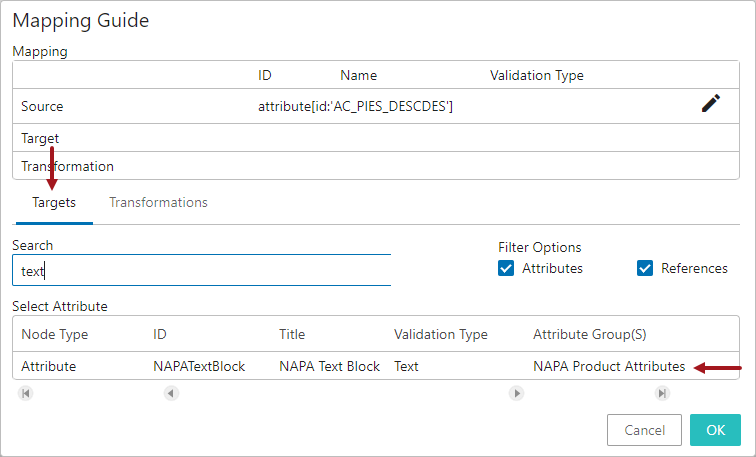Screen dimensions: 756x457
Task: Confirm mapping with the OK button
Action: [716, 430]
